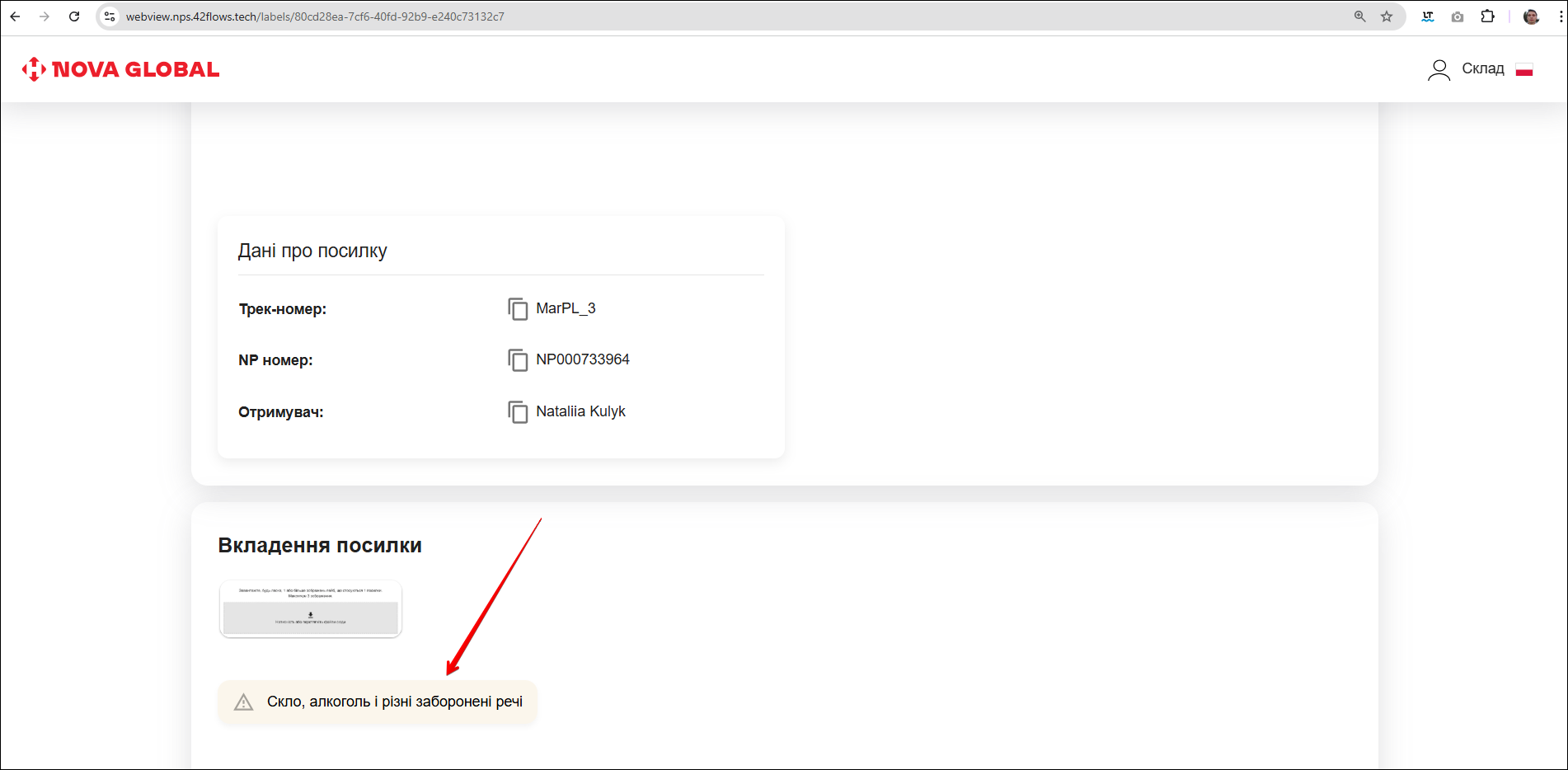The height and width of the screenshot is (770, 1568).
Task: View site information in address bar
Action: click(x=110, y=16)
